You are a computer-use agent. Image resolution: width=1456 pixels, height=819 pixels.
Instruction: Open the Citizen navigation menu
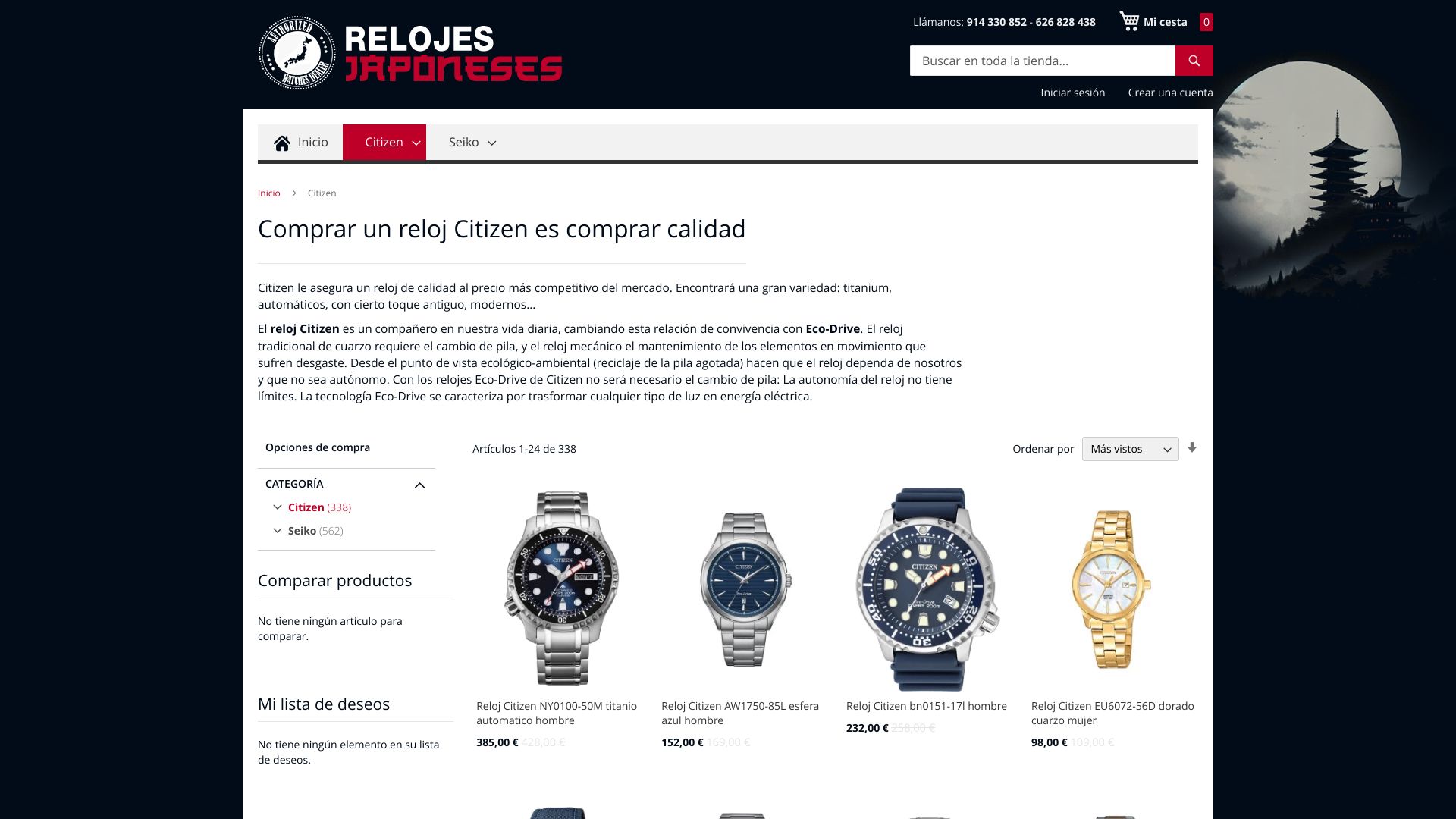384,143
